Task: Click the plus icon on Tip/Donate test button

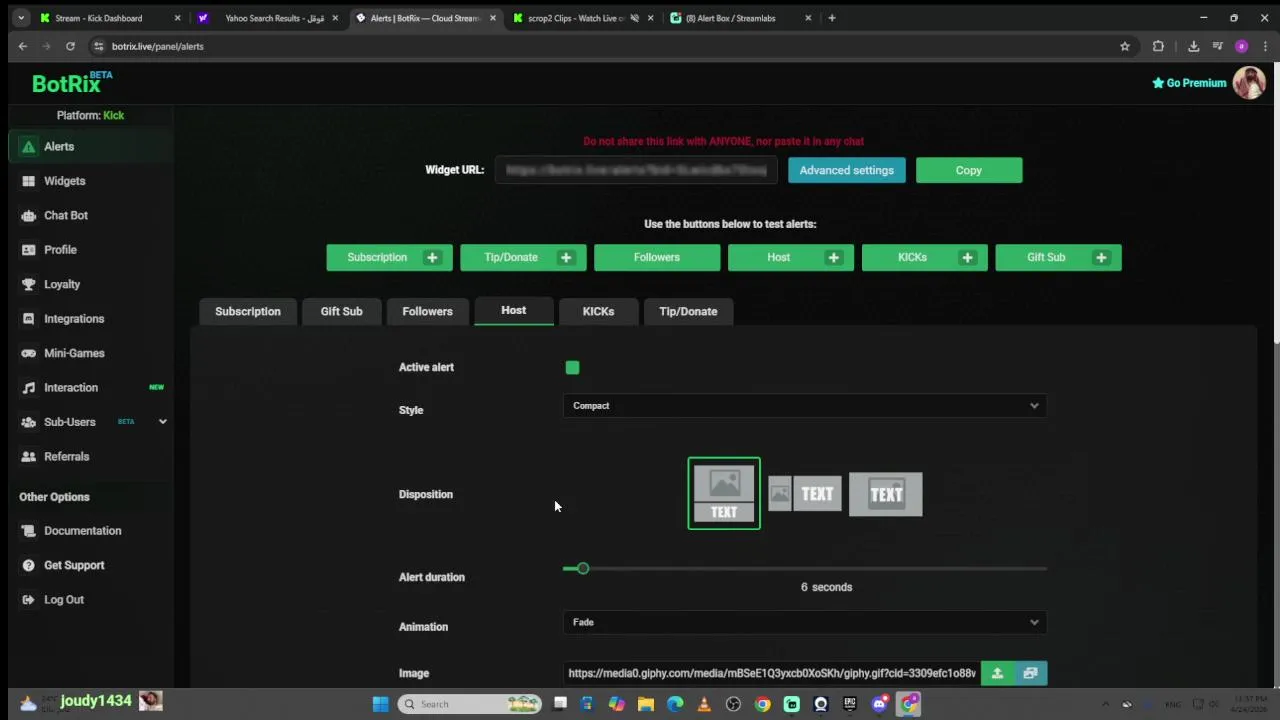Action: tap(566, 258)
